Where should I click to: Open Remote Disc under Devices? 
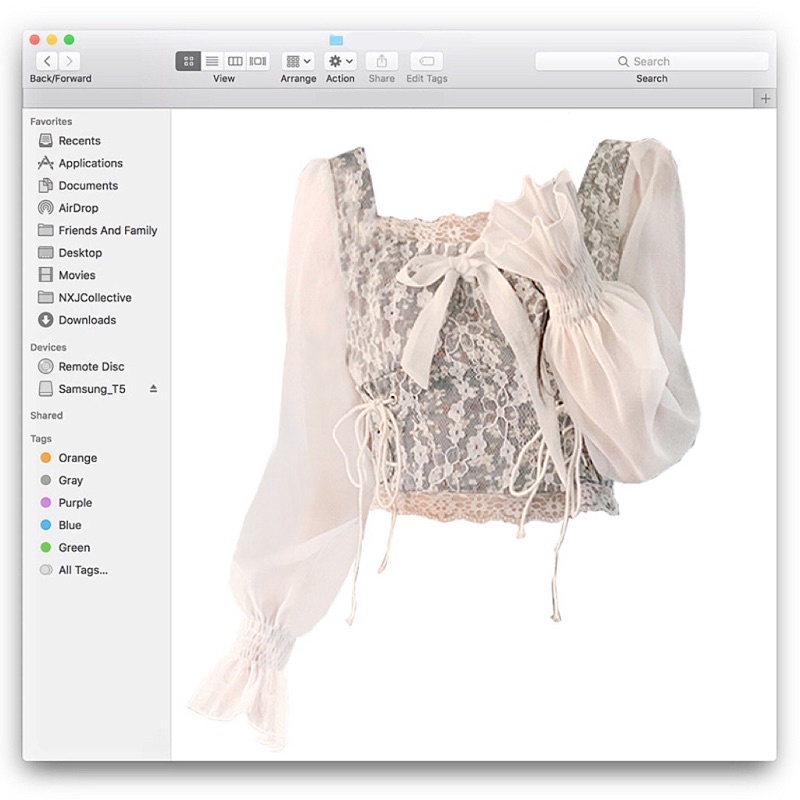tap(91, 366)
